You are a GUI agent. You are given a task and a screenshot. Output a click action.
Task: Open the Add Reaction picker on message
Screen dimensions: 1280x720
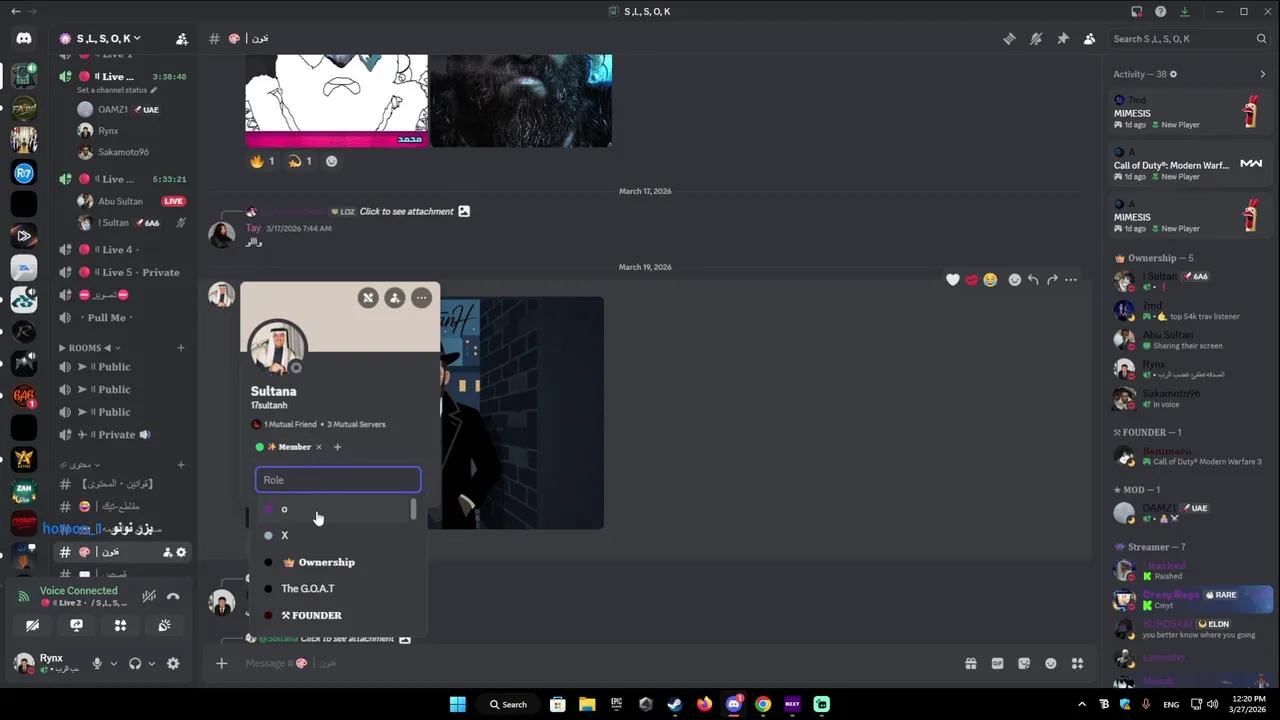(1014, 280)
